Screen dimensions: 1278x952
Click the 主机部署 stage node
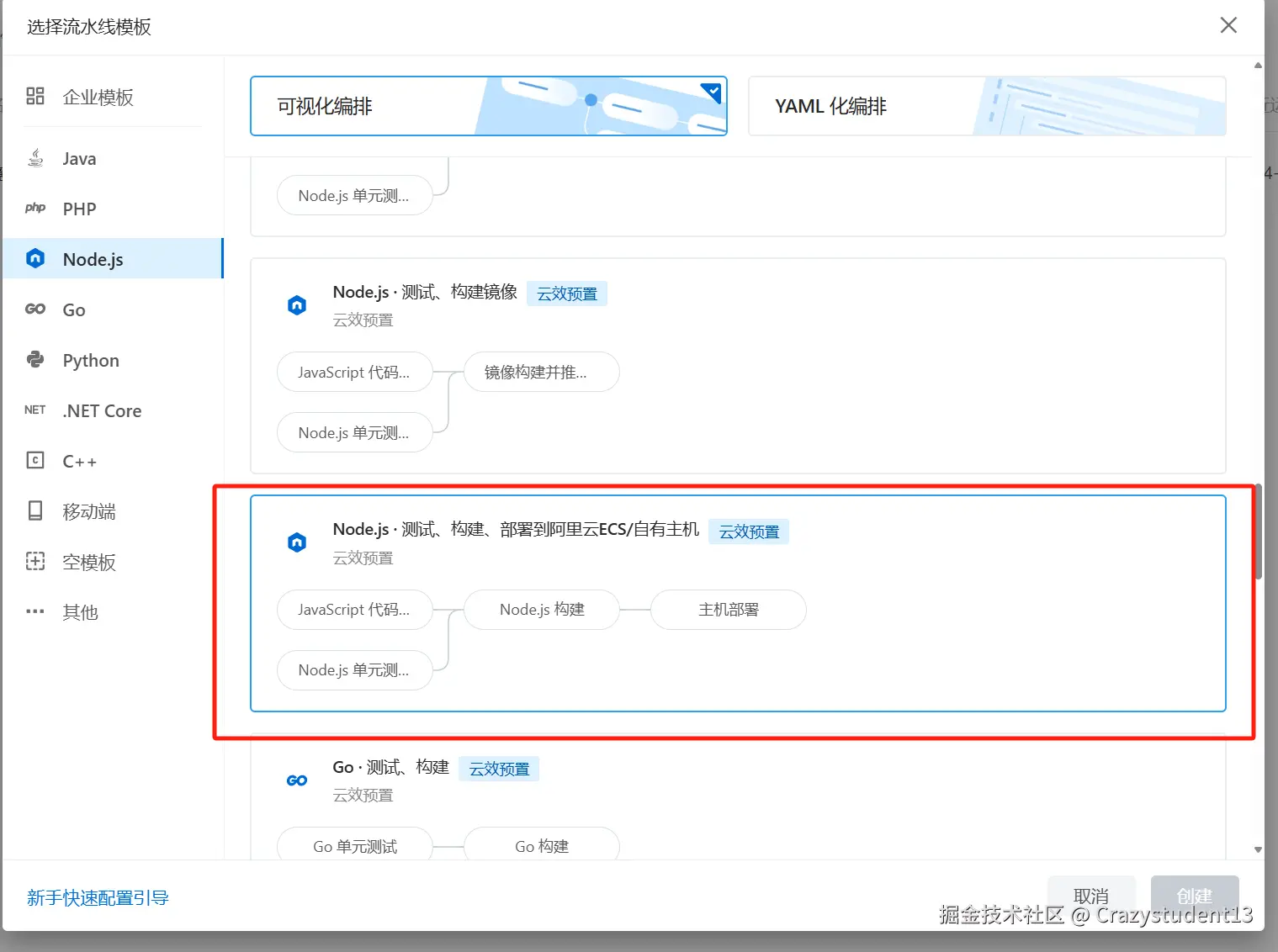click(x=729, y=609)
